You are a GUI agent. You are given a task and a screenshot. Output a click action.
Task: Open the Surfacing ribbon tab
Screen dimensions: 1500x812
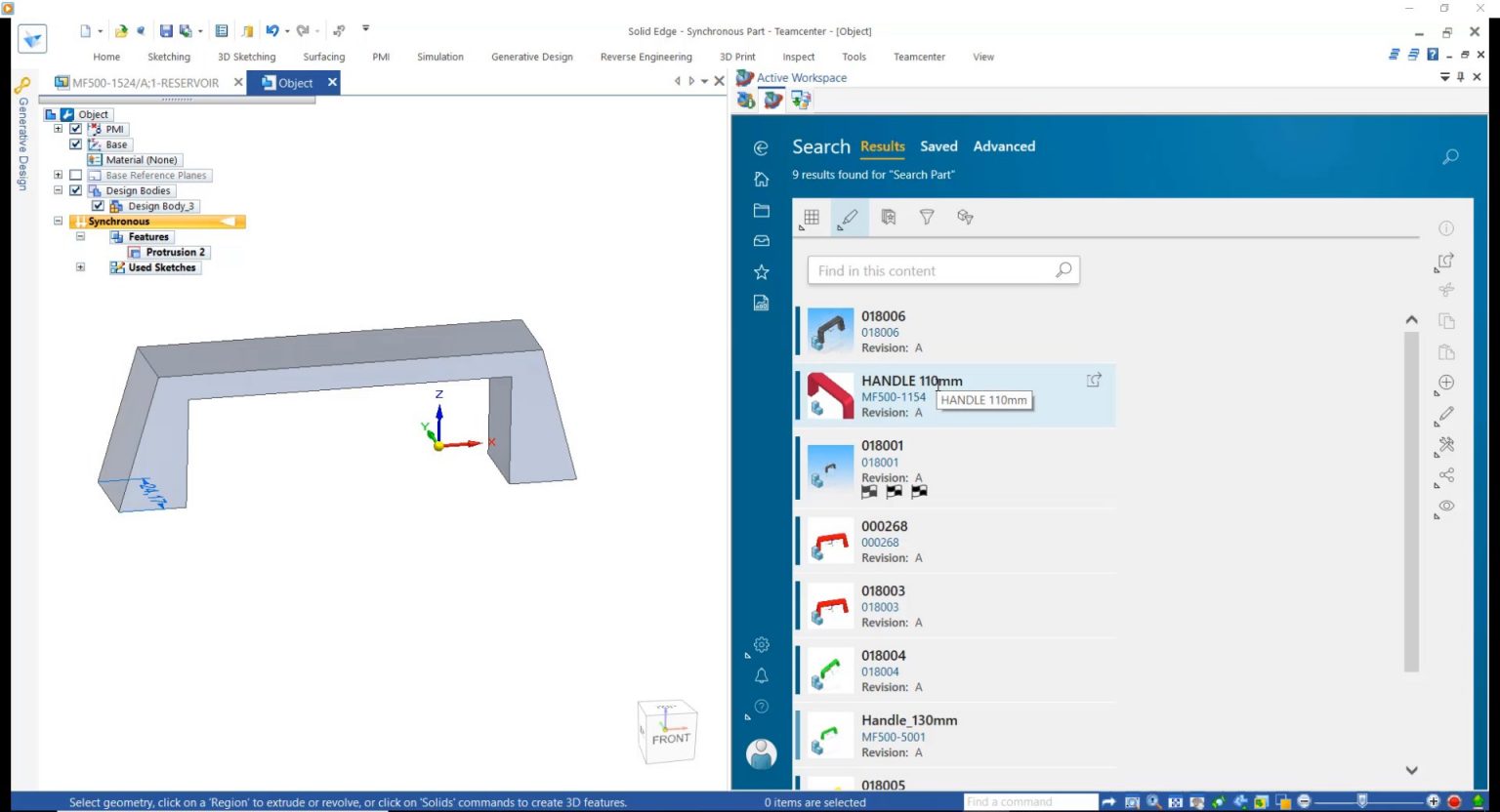(323, 57)
